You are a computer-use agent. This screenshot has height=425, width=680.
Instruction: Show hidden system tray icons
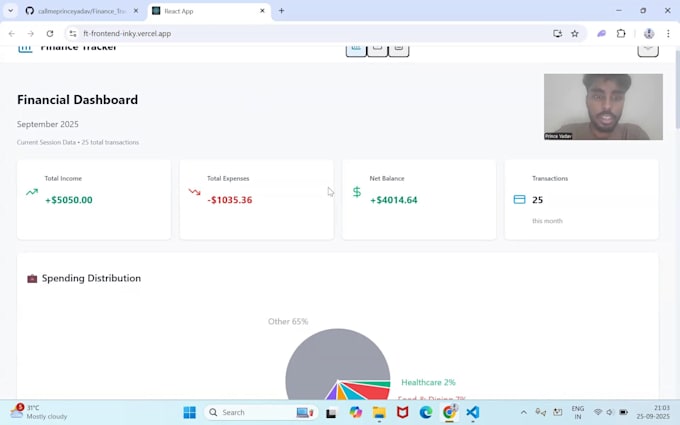coord(523,412)
